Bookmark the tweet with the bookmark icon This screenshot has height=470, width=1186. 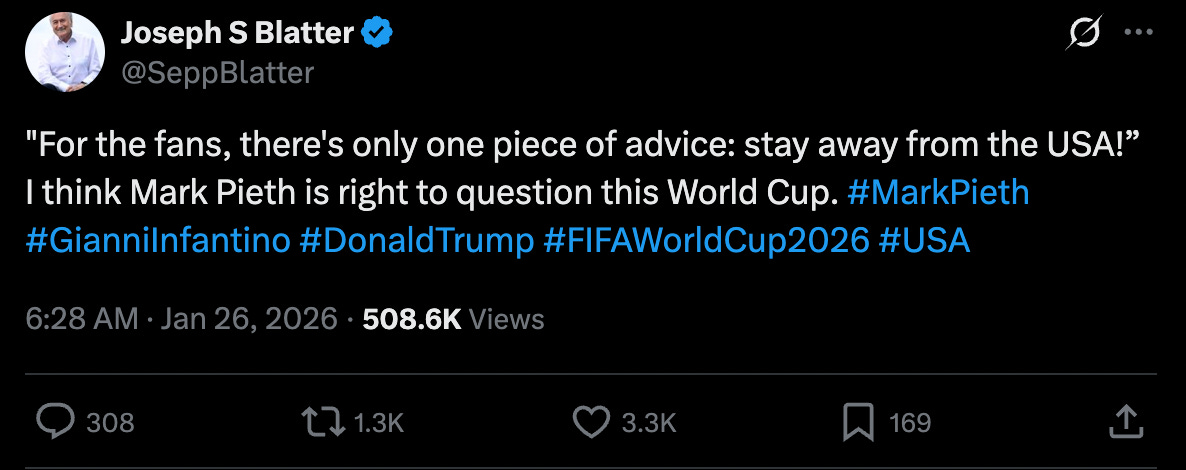point(858,422)
